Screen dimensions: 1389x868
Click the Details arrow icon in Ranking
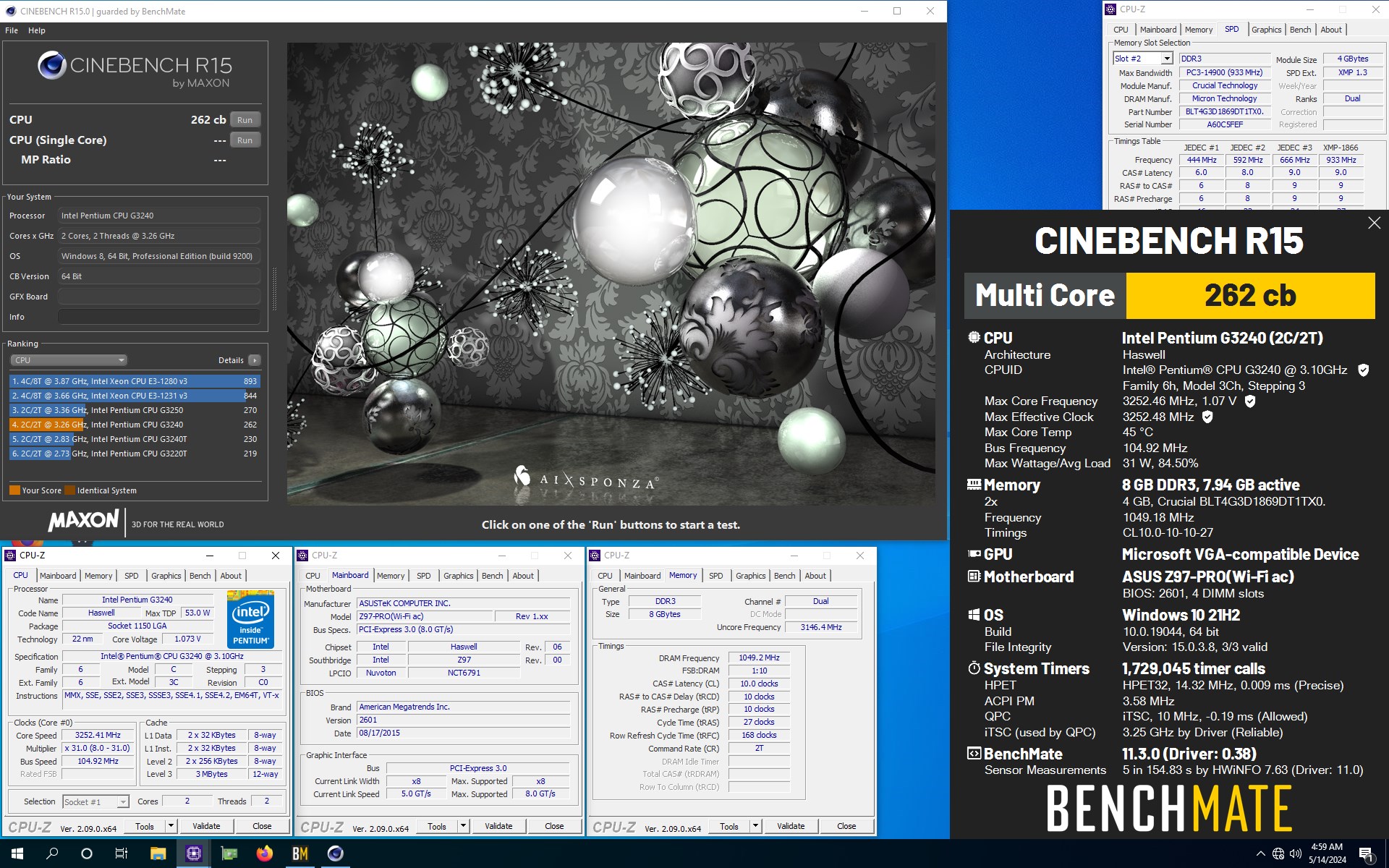tap(254, 360)
